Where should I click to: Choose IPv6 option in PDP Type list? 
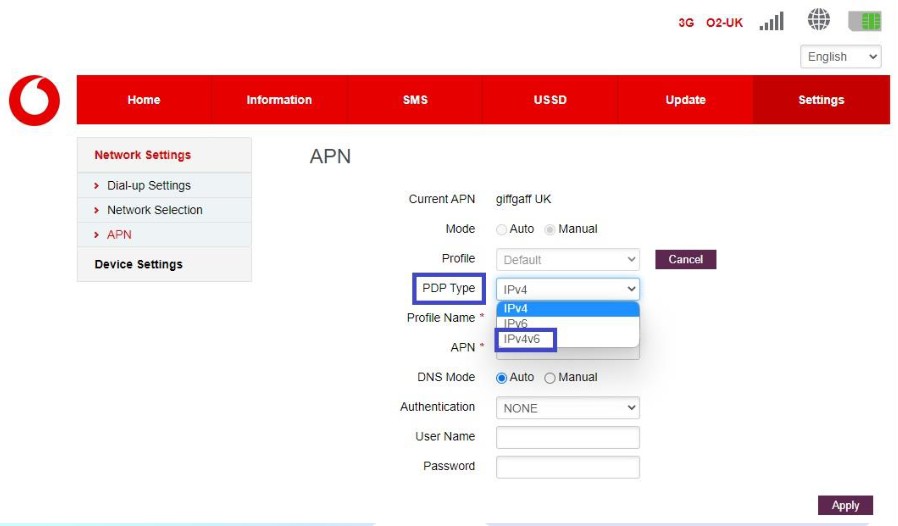pos(516,324)
